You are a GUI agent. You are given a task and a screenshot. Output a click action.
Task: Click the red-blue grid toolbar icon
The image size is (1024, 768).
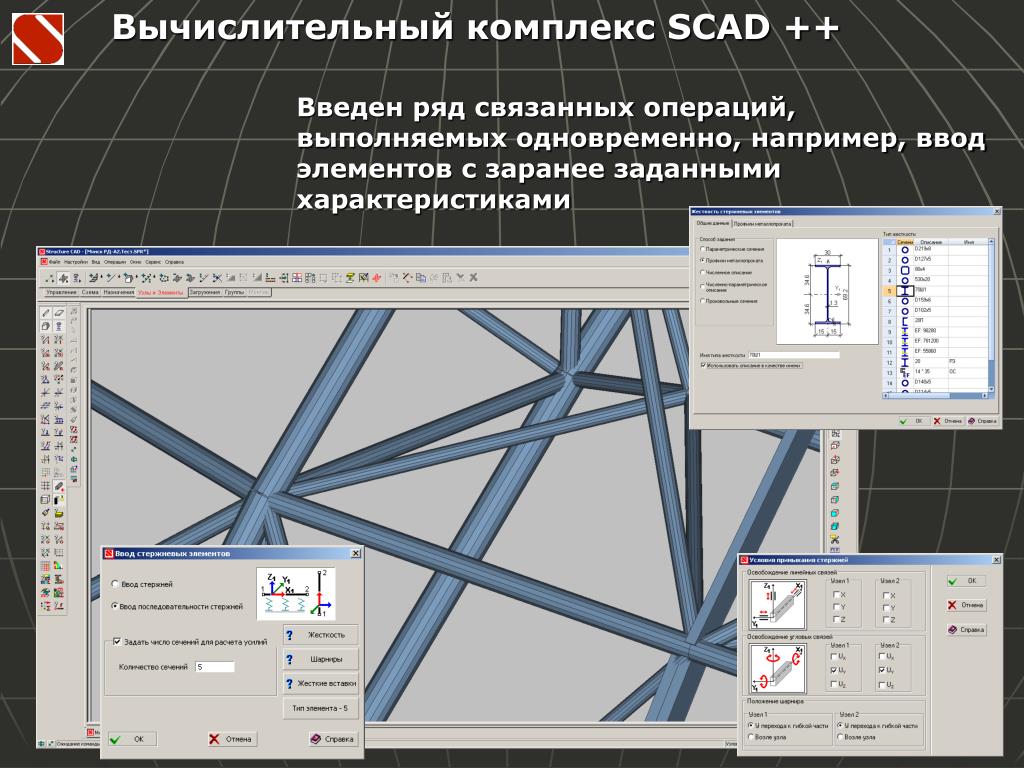(296, 278)
